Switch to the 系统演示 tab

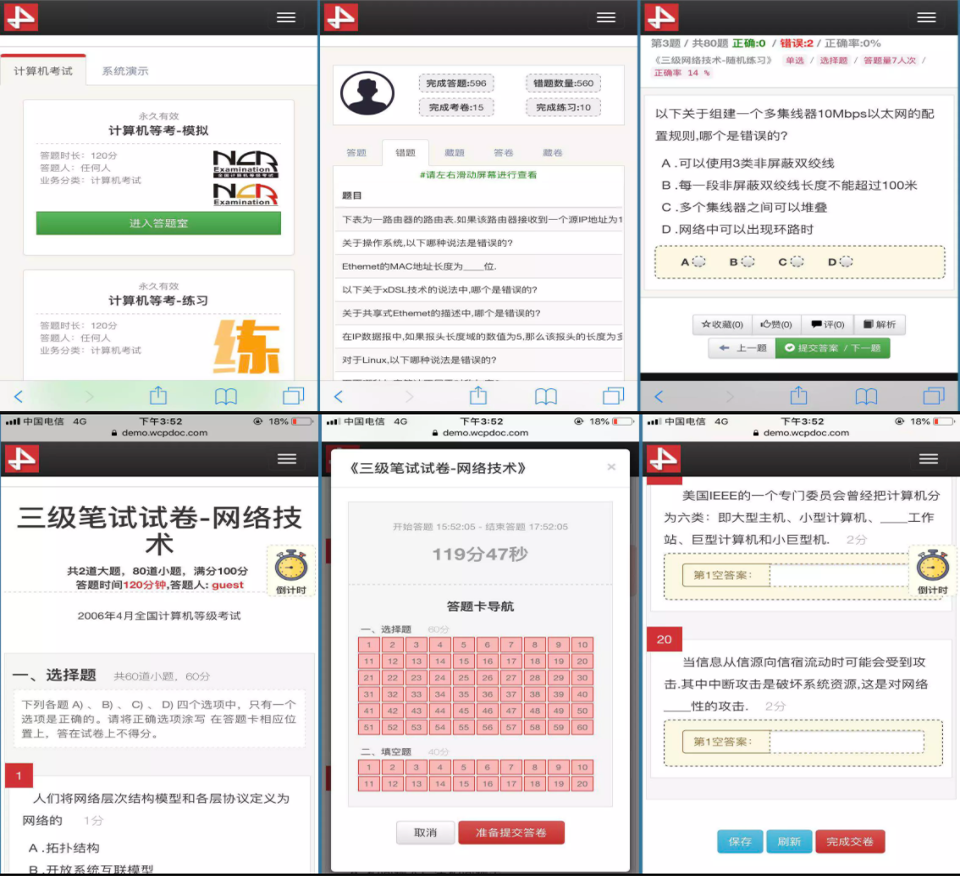(125, 71)
